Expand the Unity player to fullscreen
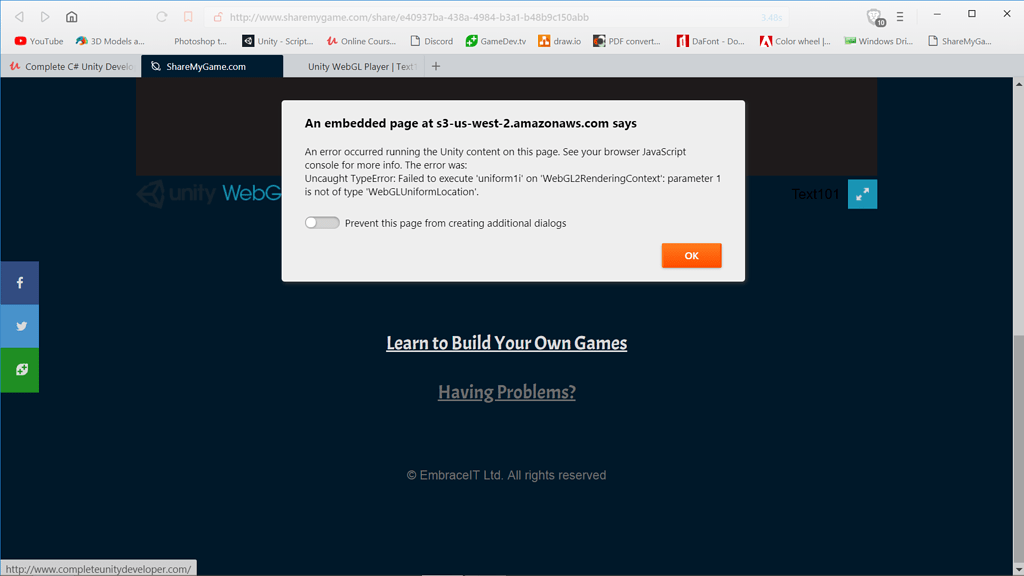 [862, 194]
